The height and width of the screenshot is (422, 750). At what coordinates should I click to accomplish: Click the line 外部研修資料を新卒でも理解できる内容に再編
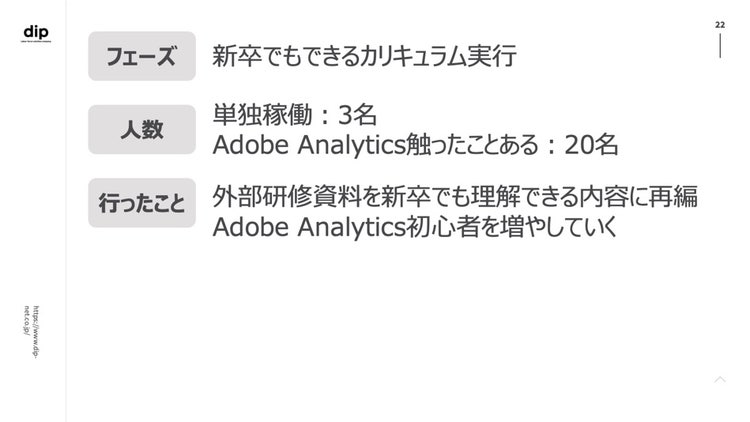click(455, 197)
